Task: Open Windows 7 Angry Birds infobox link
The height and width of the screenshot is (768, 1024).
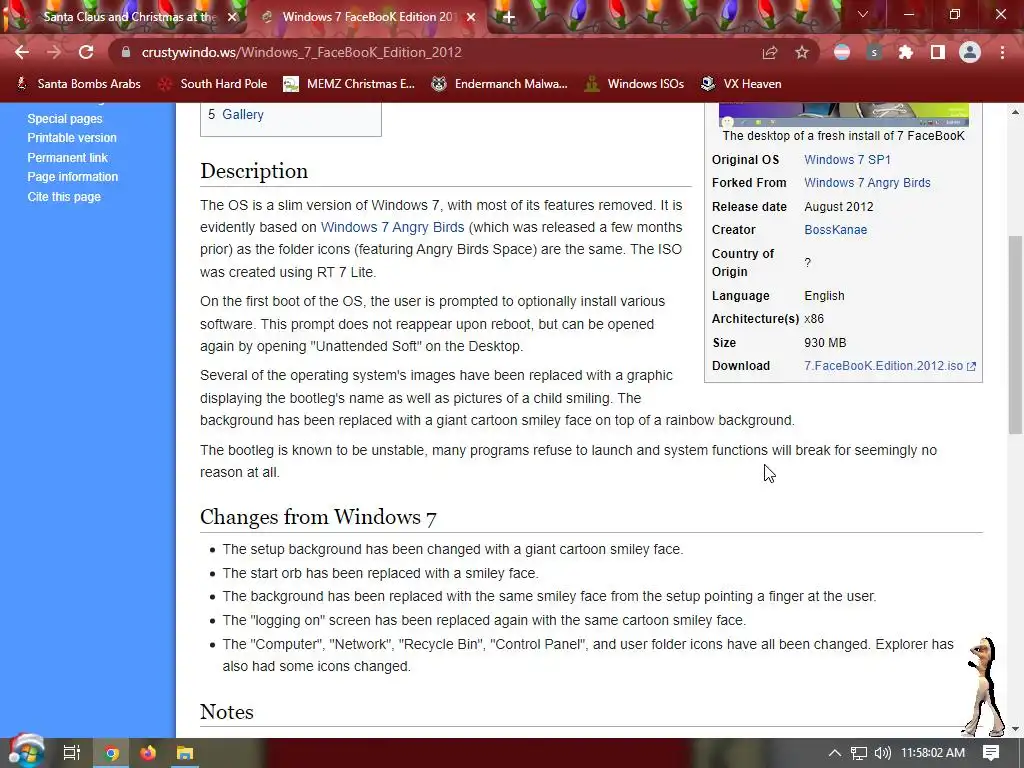Action: point(867,183)
